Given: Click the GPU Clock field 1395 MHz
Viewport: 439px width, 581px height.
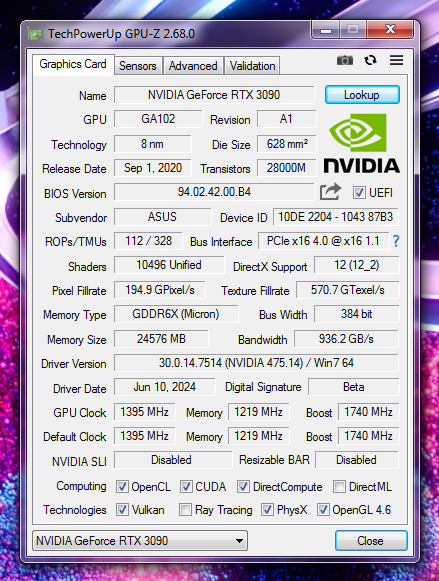Looking at the screenshot, I should (x=144, y=412).
